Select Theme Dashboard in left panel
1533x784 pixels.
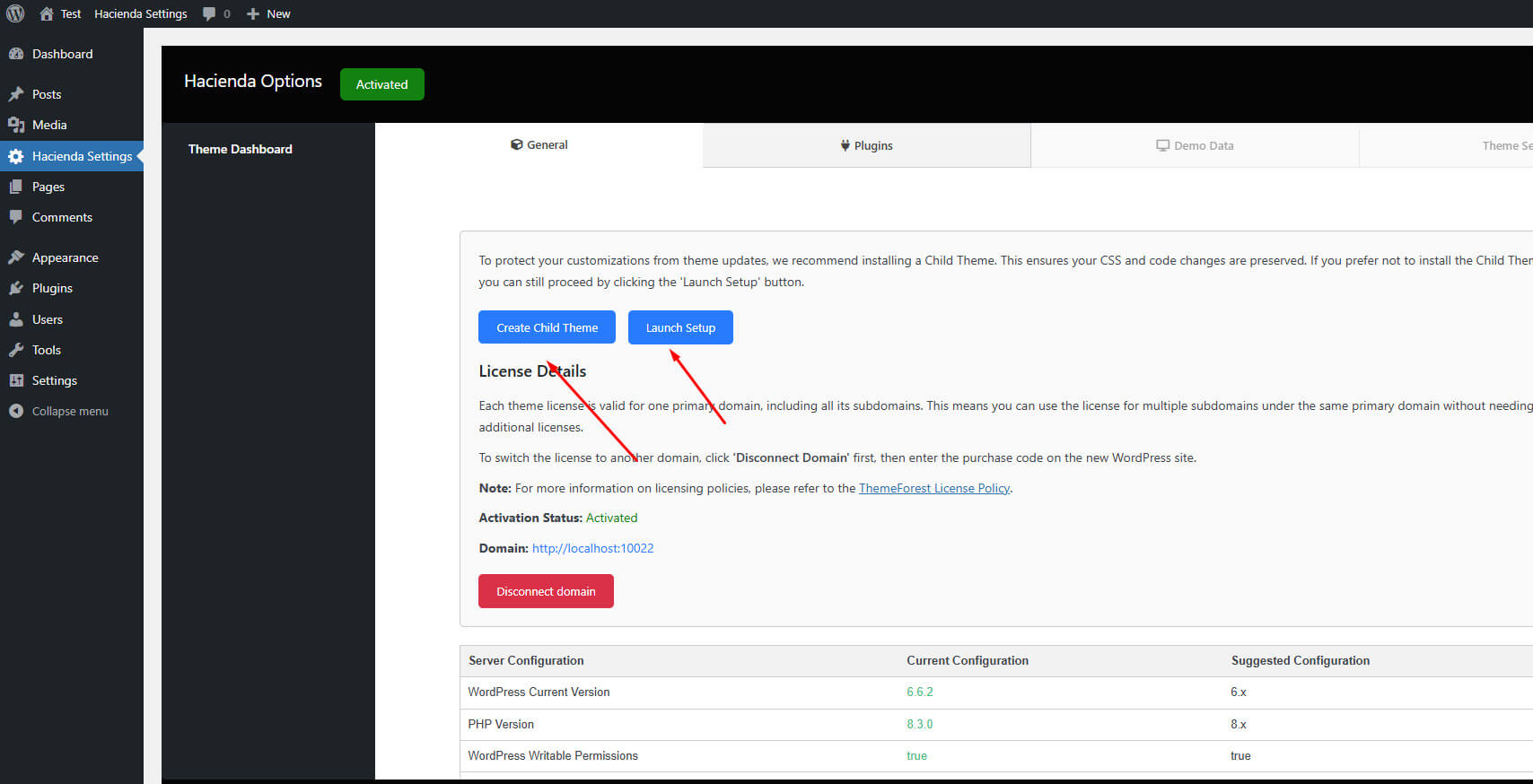pos(240,149)
